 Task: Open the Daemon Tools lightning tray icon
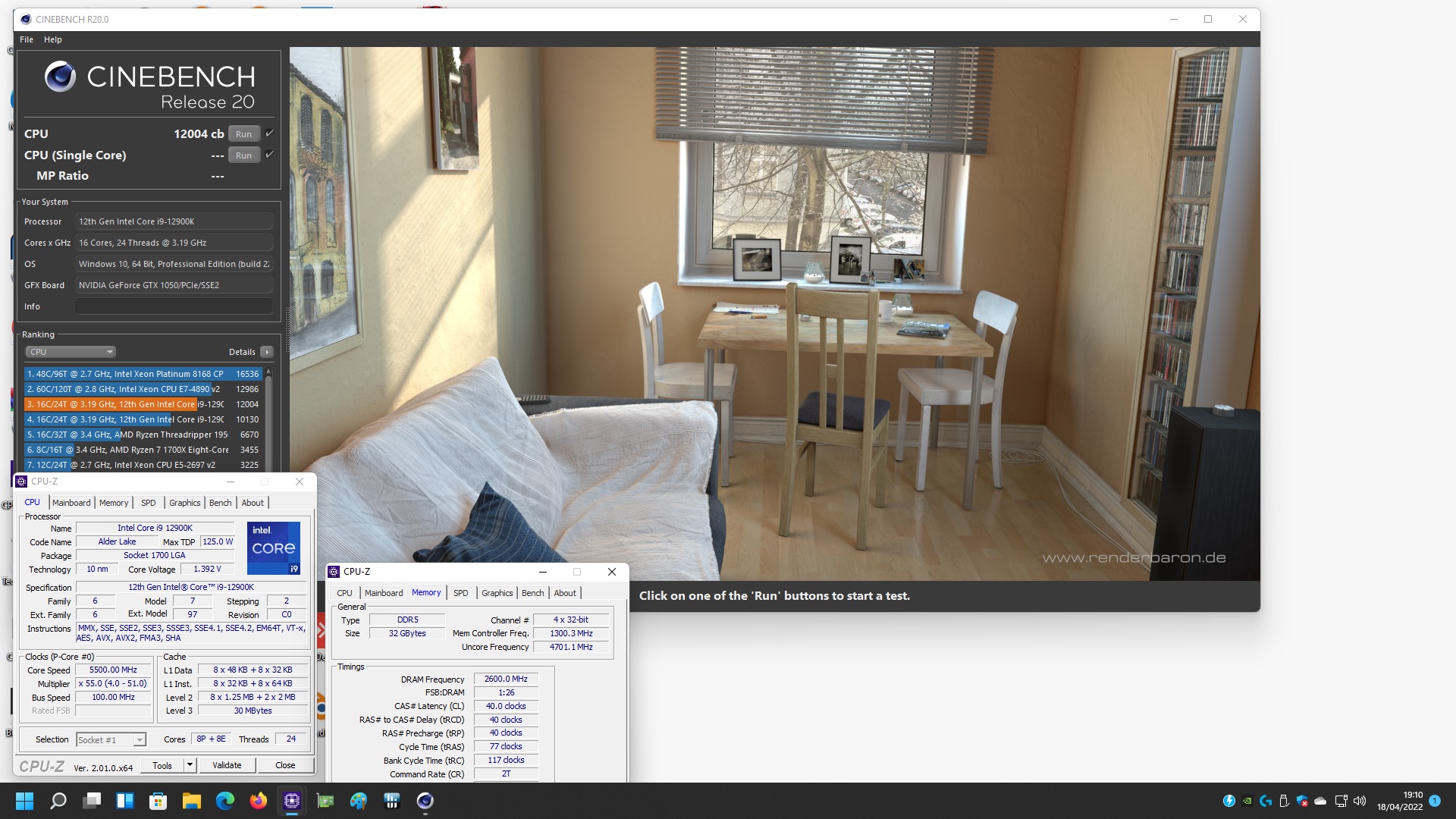1229,801
